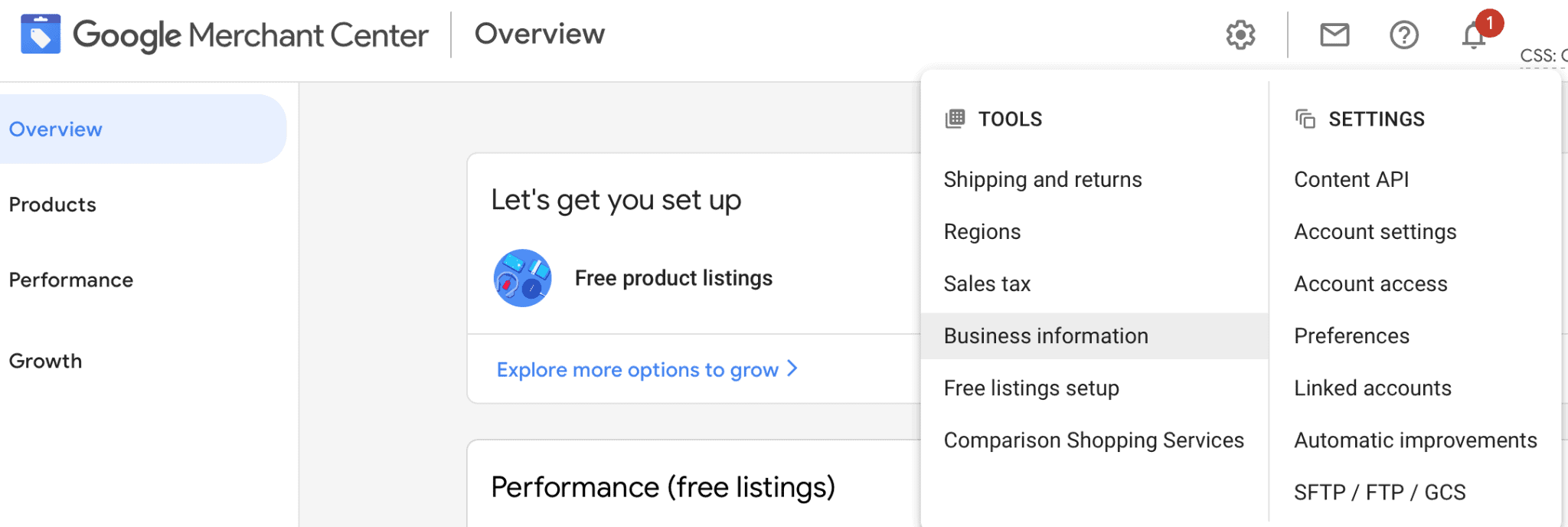Open the settings gear icon
1568x527 pixels.
(1240, 34)
